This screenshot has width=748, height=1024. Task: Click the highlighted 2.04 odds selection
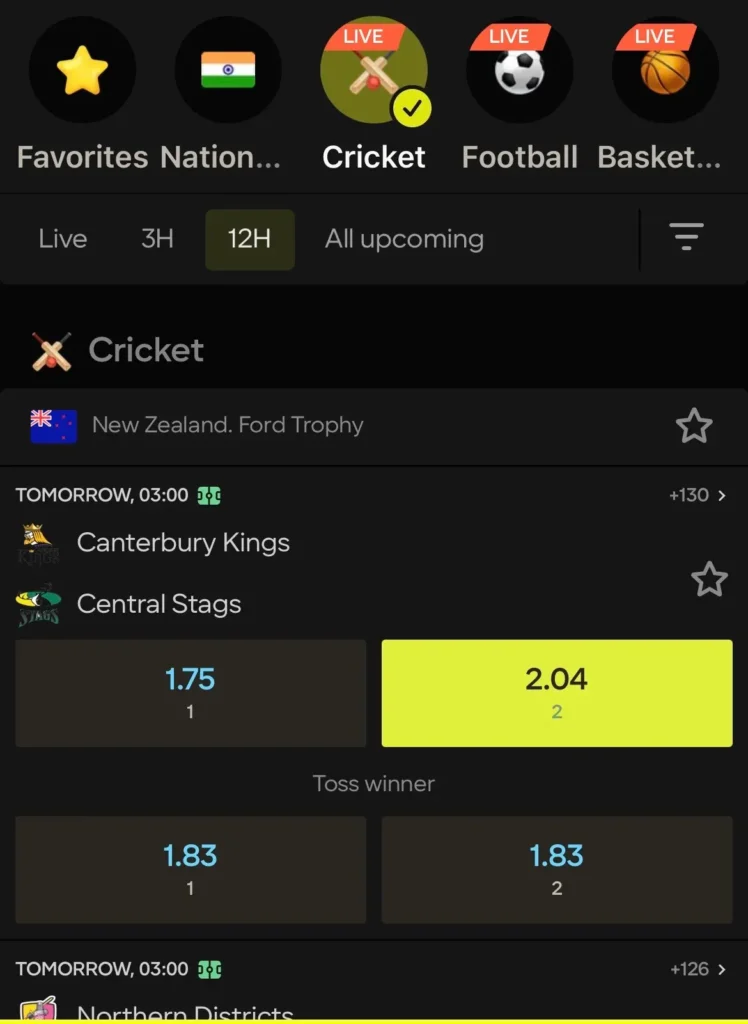tap(556, 692)
